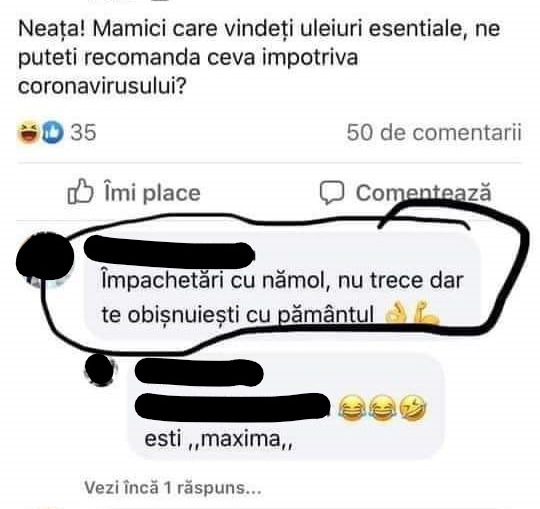Click the first crying-laughing emoji in reply

pos(352,407)
